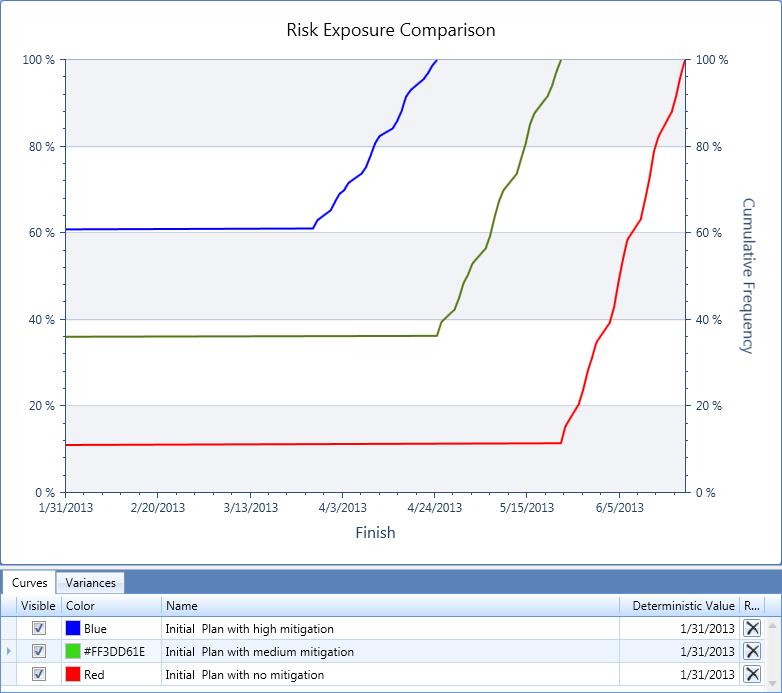Remove the high mitigation curve row
The image size is (782, 693).
tap(752, 628)
